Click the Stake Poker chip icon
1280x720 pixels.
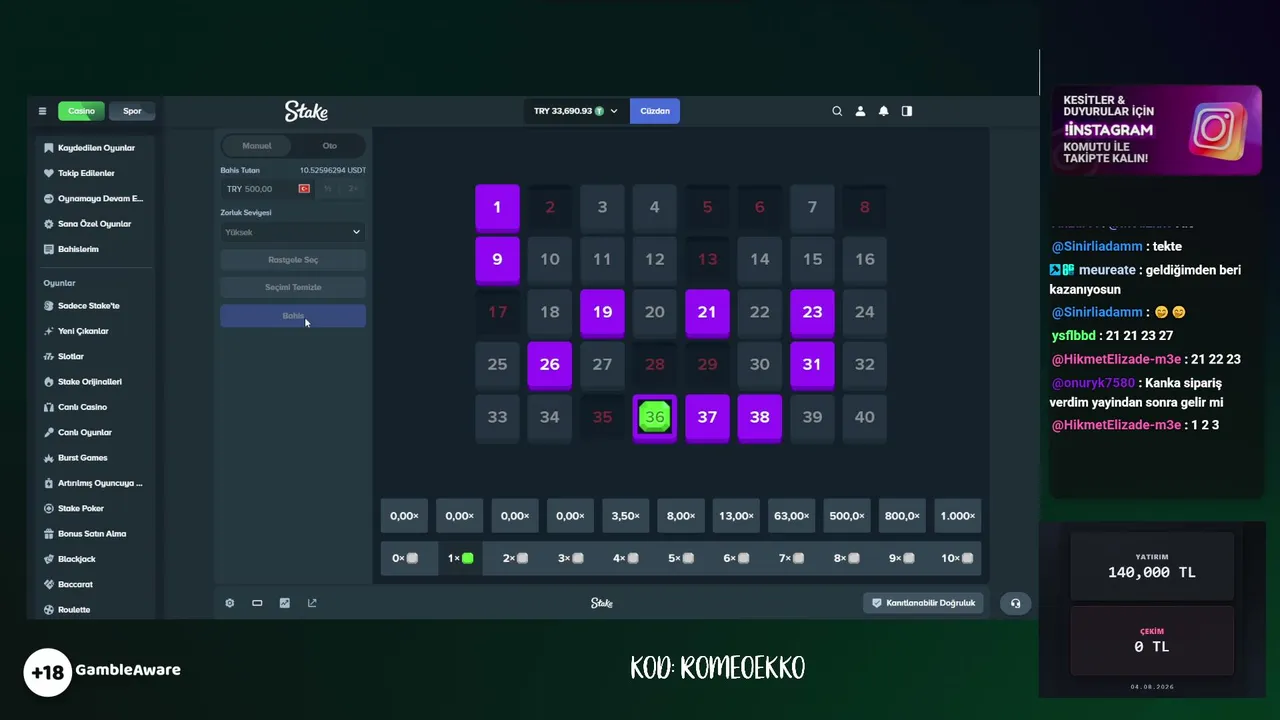tap(48, 508)
